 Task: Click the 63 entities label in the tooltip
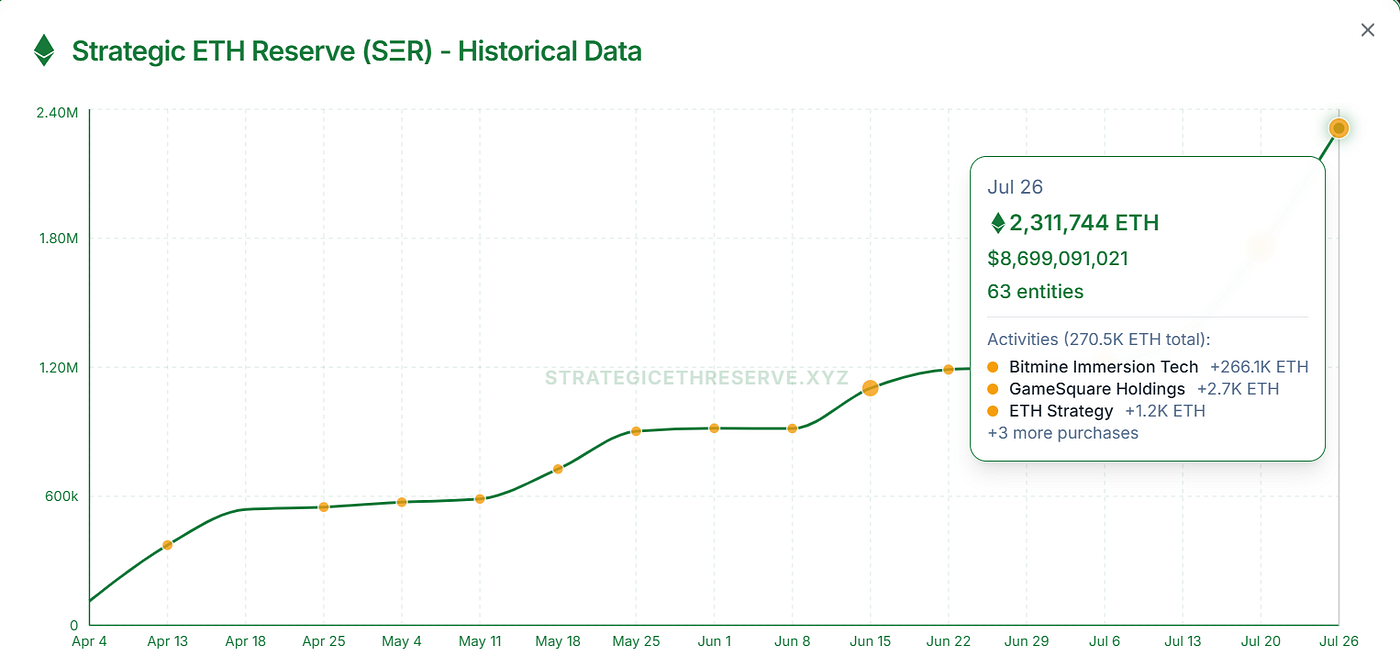point(1035,291)
